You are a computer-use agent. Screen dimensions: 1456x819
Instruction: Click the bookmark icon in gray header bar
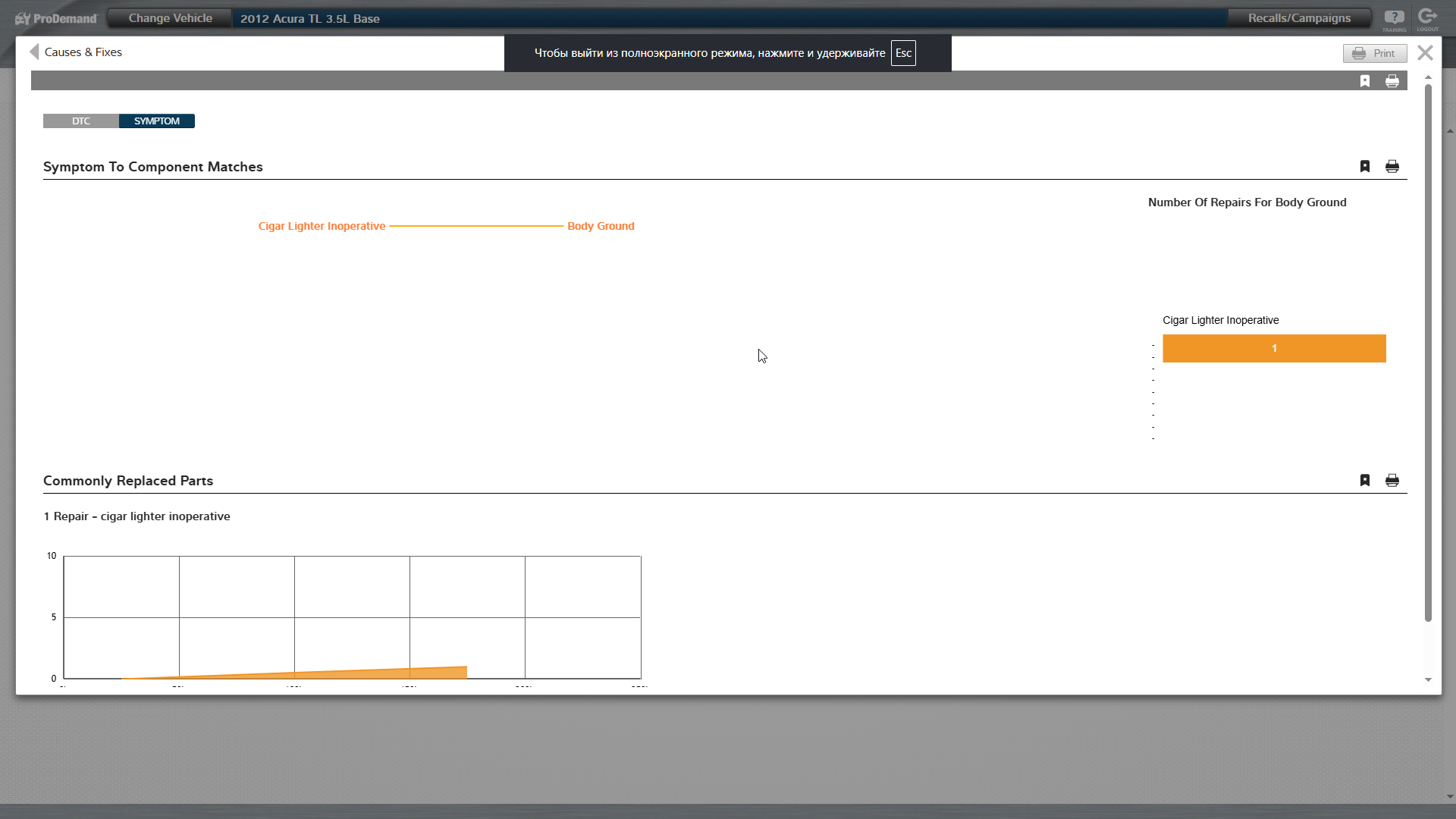[x=1365, y=81]
